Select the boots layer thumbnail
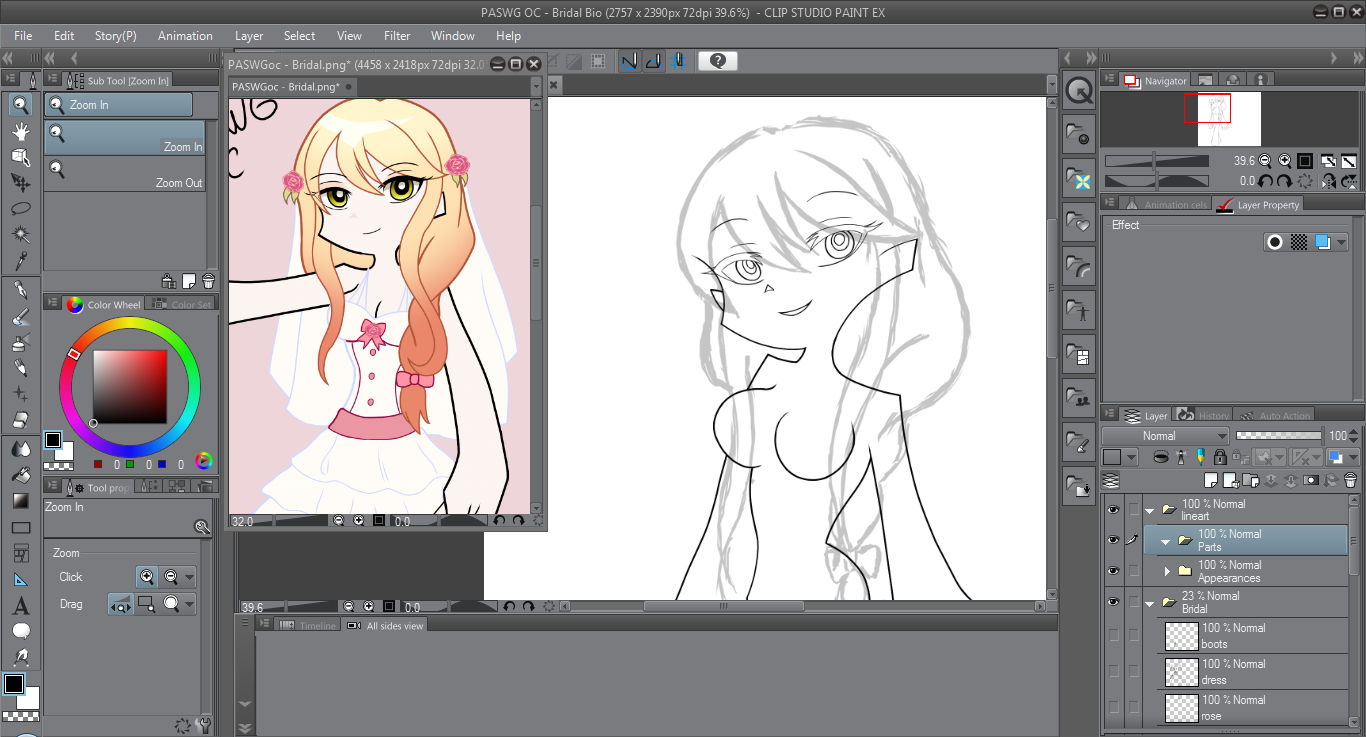Viewport: 1366px width, 737px height. tap(1182, 636)
